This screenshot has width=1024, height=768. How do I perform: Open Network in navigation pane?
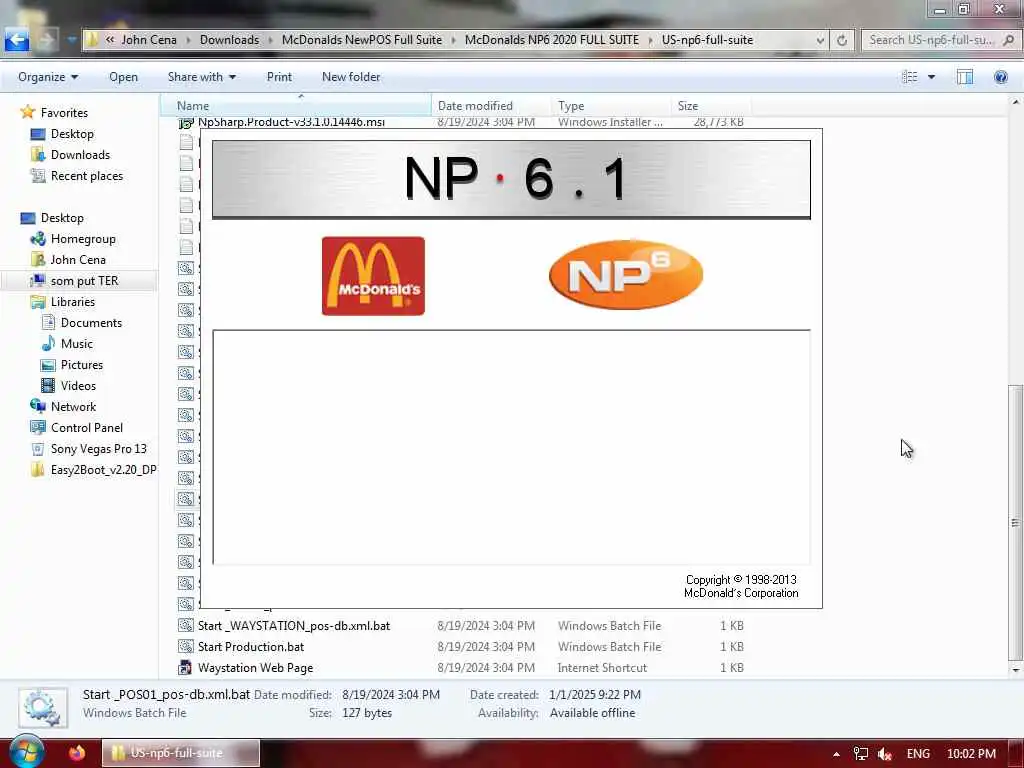click(73, 407)
